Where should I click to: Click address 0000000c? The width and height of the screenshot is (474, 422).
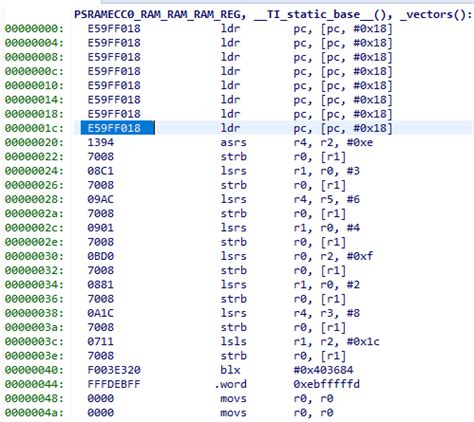pos(34,71)
